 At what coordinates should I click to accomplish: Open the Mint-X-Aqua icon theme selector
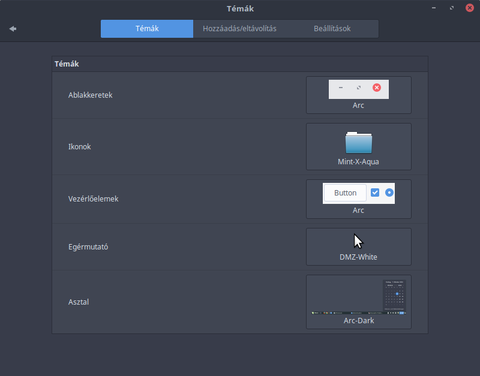359,147
